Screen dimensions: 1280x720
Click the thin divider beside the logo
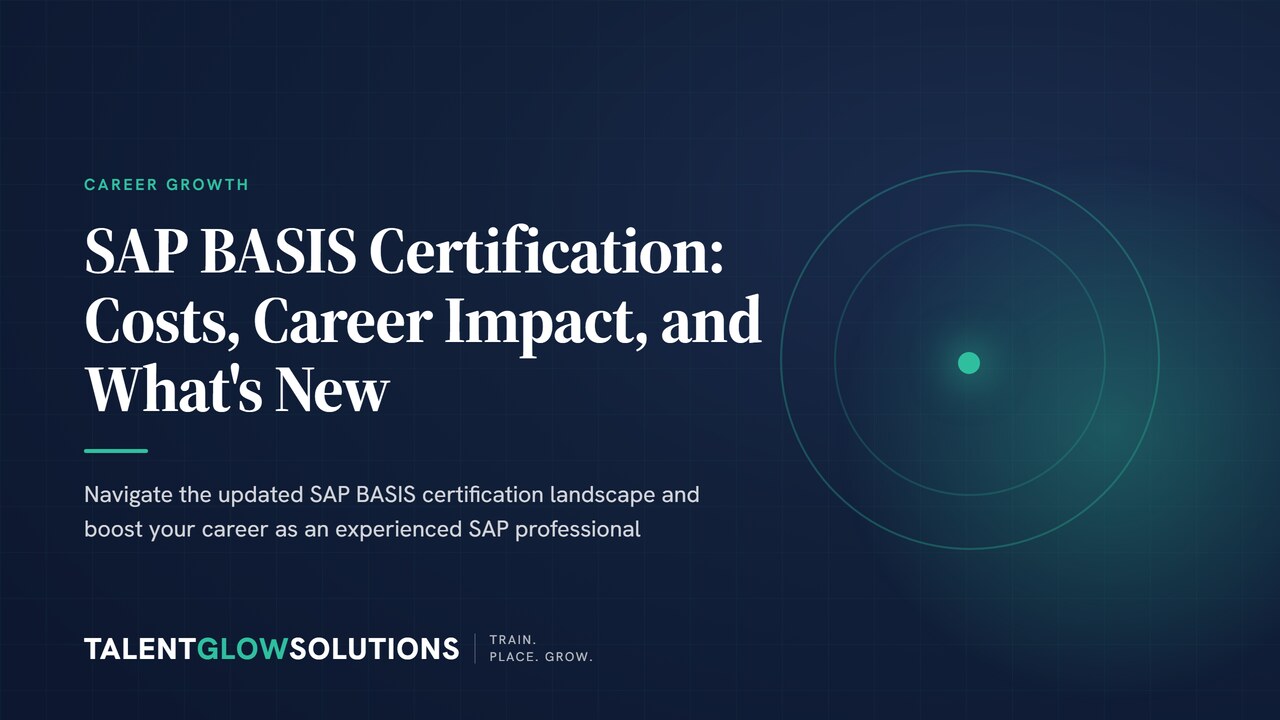click(474, 648)
